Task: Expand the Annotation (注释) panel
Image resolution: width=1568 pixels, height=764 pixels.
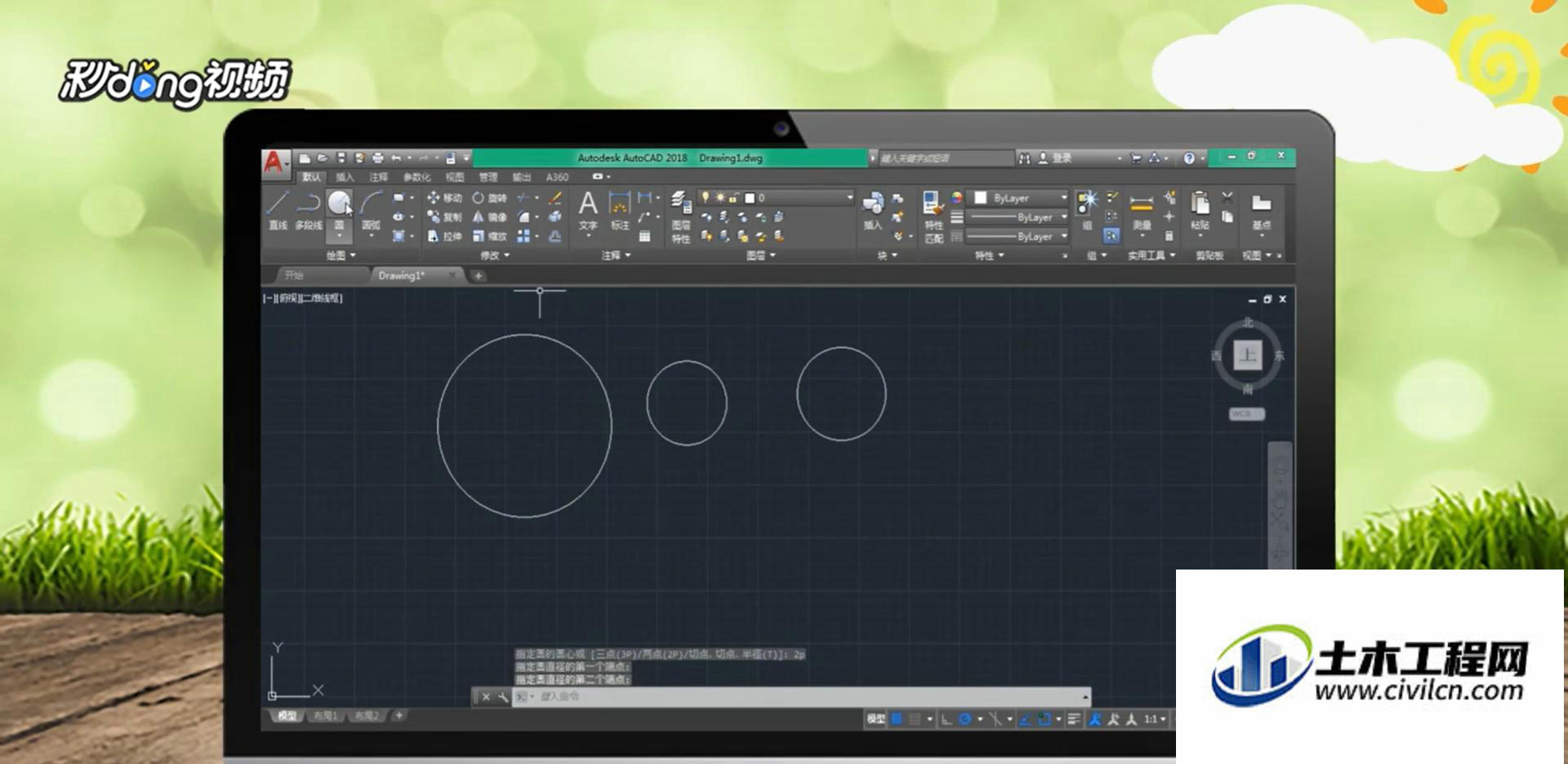Action: pyautogui.click(x=617, y=256)
